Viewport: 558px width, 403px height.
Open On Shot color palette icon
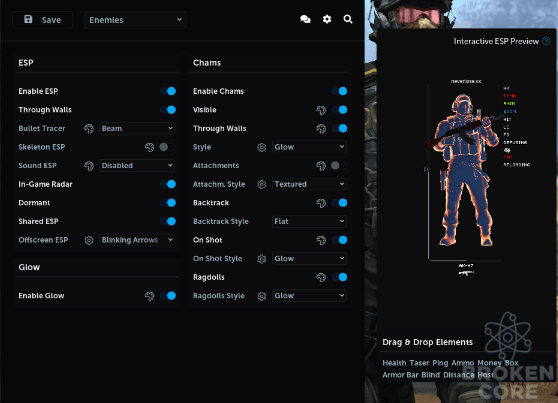tap(321, 240)
